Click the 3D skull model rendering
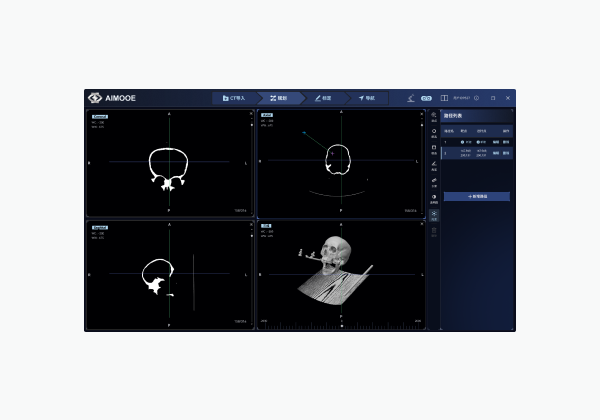Image resolution: width=600 pixels, height=420 pixels. coord(336,254)
